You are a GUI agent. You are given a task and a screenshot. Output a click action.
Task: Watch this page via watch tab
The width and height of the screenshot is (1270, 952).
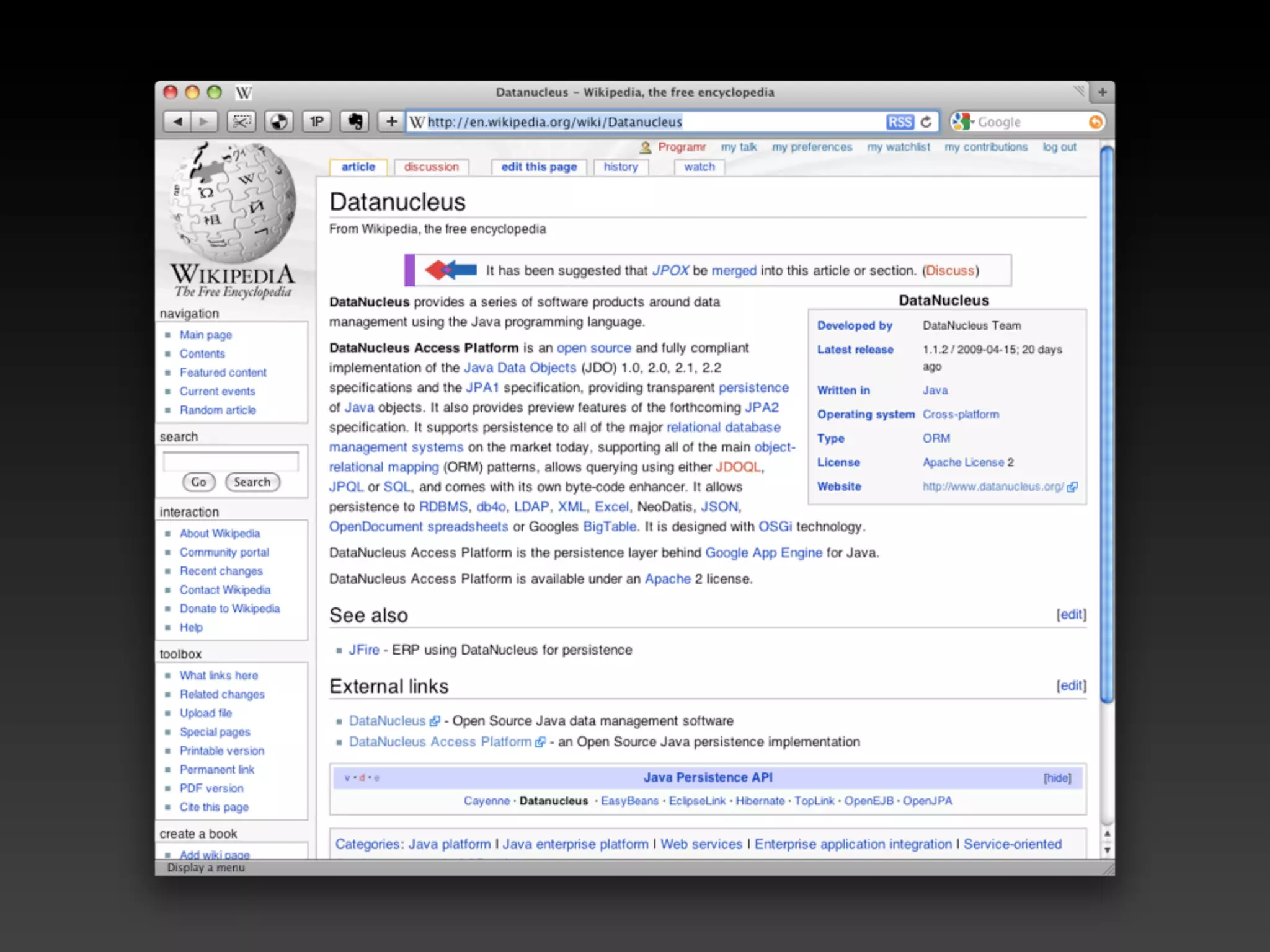pos(699,167)
